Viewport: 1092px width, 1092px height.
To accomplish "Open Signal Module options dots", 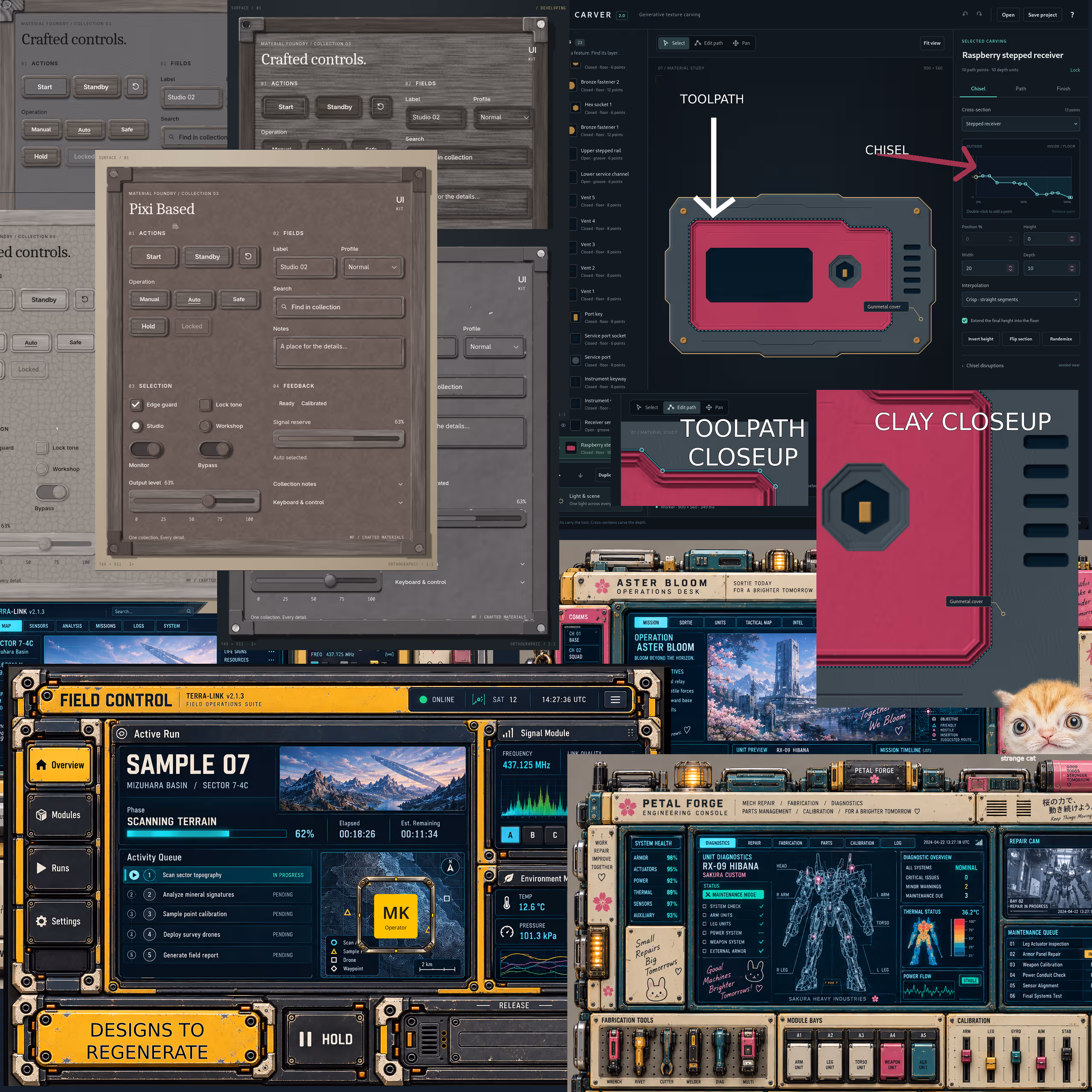I will click(630, 732).
